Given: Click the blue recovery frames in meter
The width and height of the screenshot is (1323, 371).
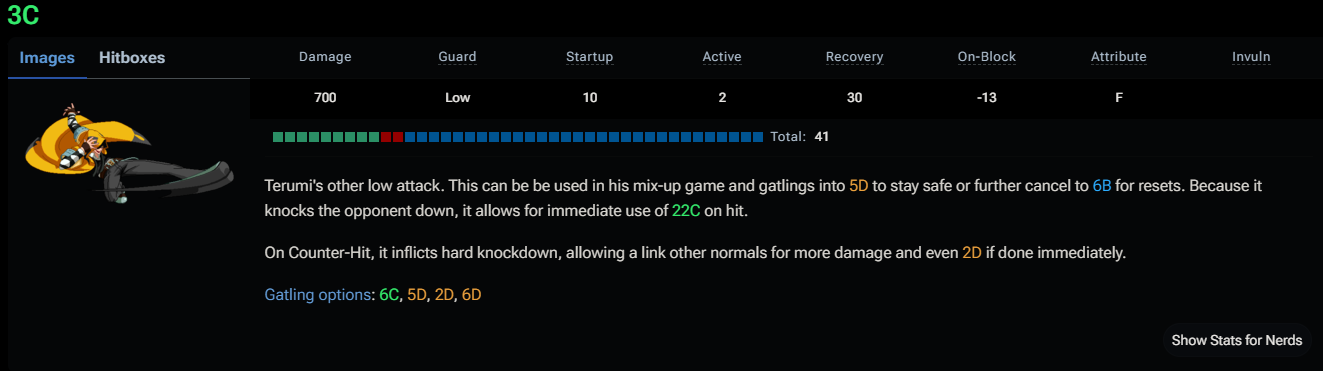Looking at the screenshot, I should pos(585,136).
